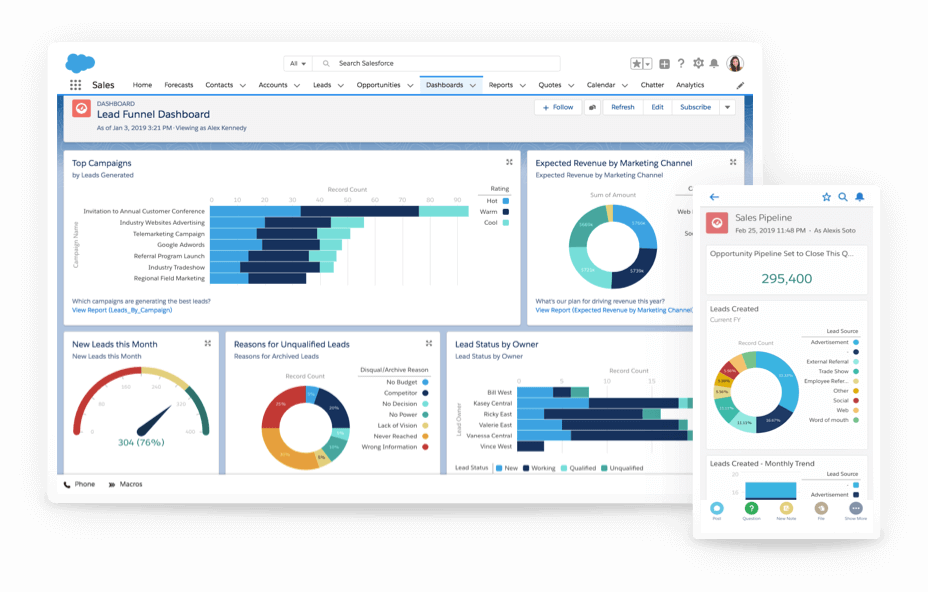Select the Reports tab
The height and width of the screenshot is (592, 928).
(x=501, y=85)
